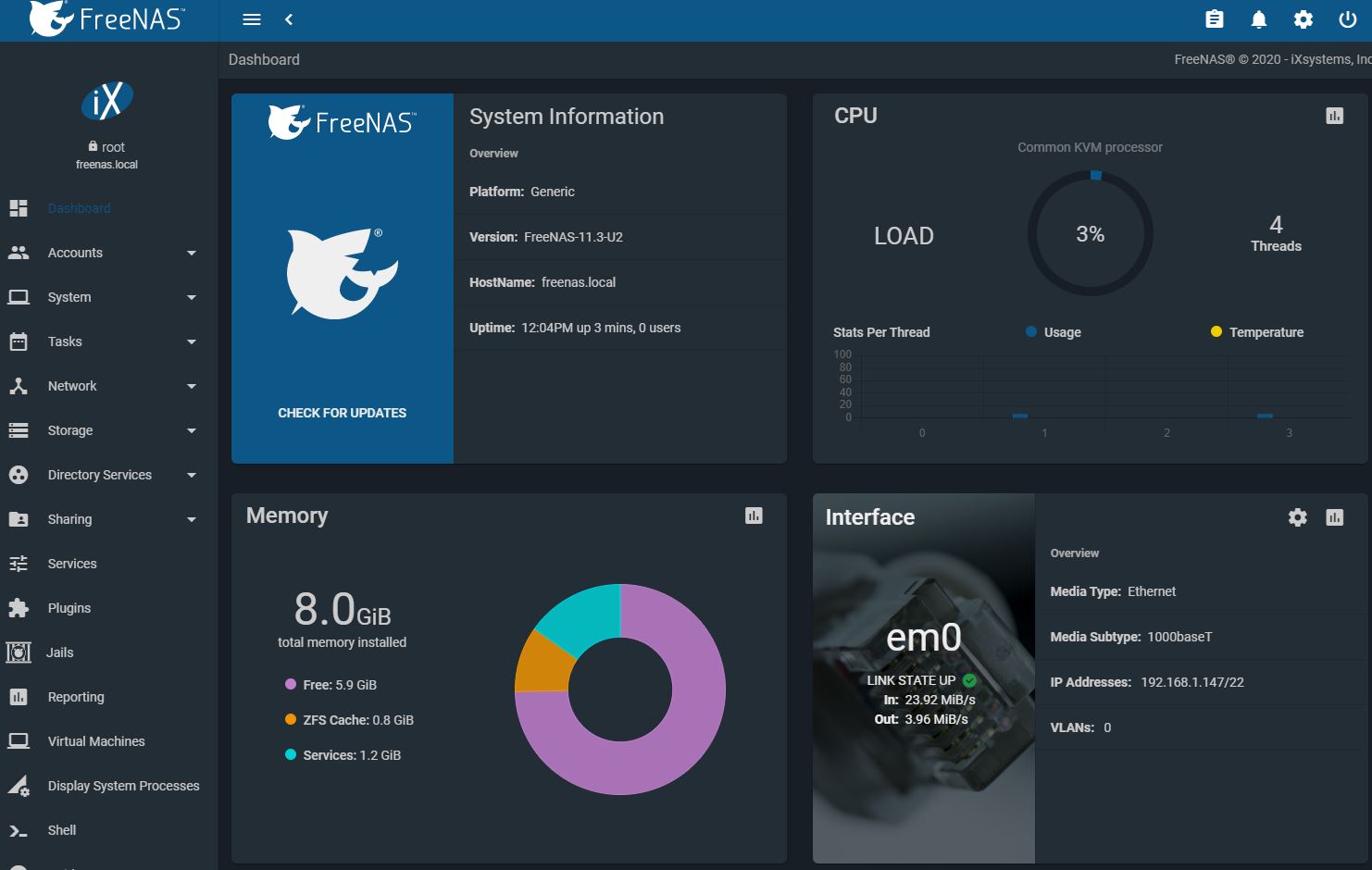Expand the System dropdown arrow
The image size is (1372, 870).
[192, 297]
